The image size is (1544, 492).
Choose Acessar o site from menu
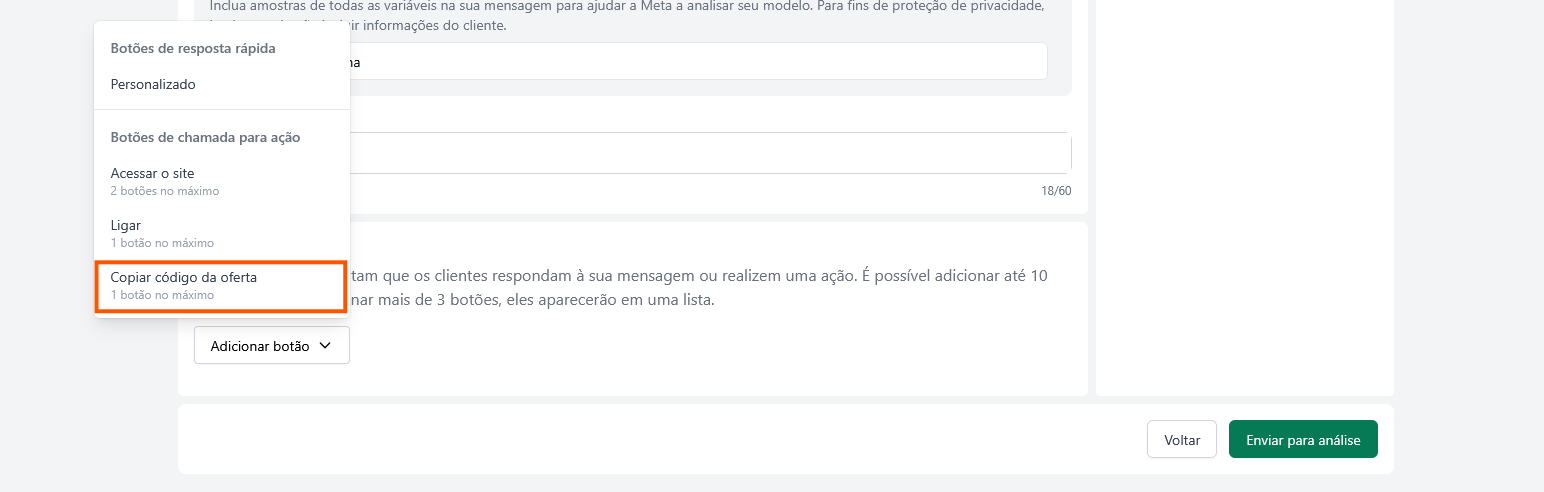(x=152, y=173)
